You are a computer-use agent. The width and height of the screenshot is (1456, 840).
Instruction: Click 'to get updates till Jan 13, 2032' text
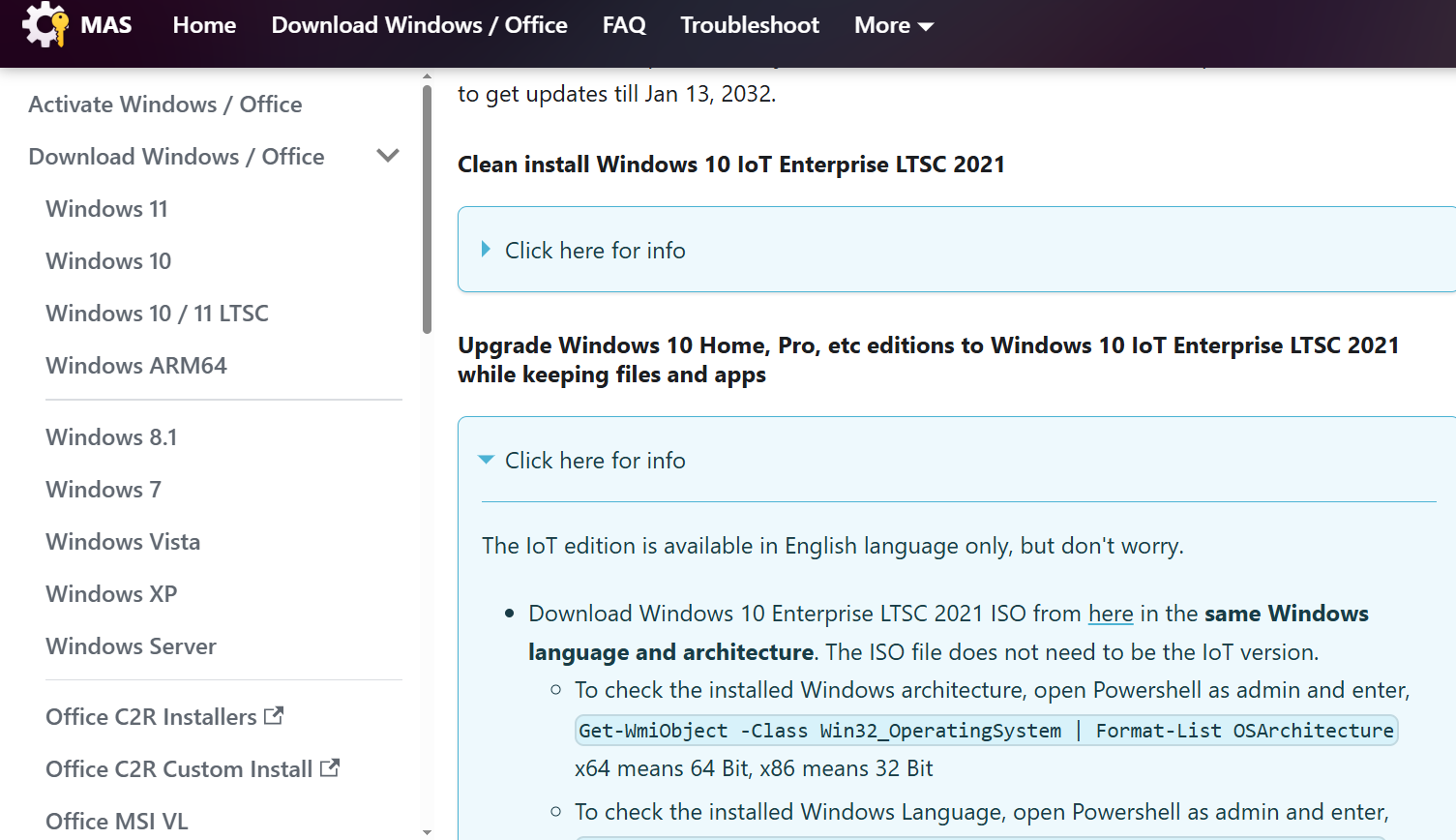coord(616,94)
